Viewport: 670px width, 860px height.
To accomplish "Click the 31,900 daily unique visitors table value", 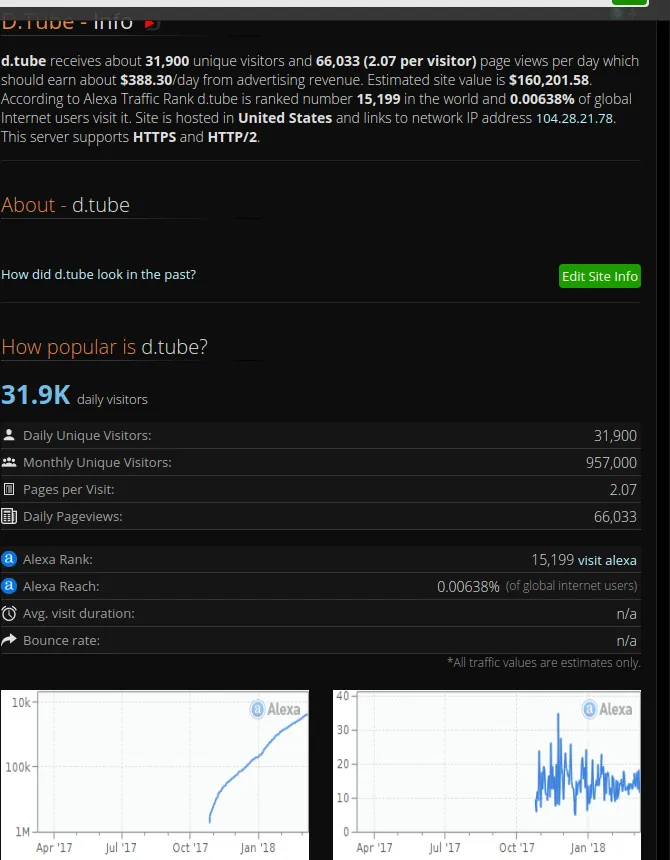I will click(615, 435).
